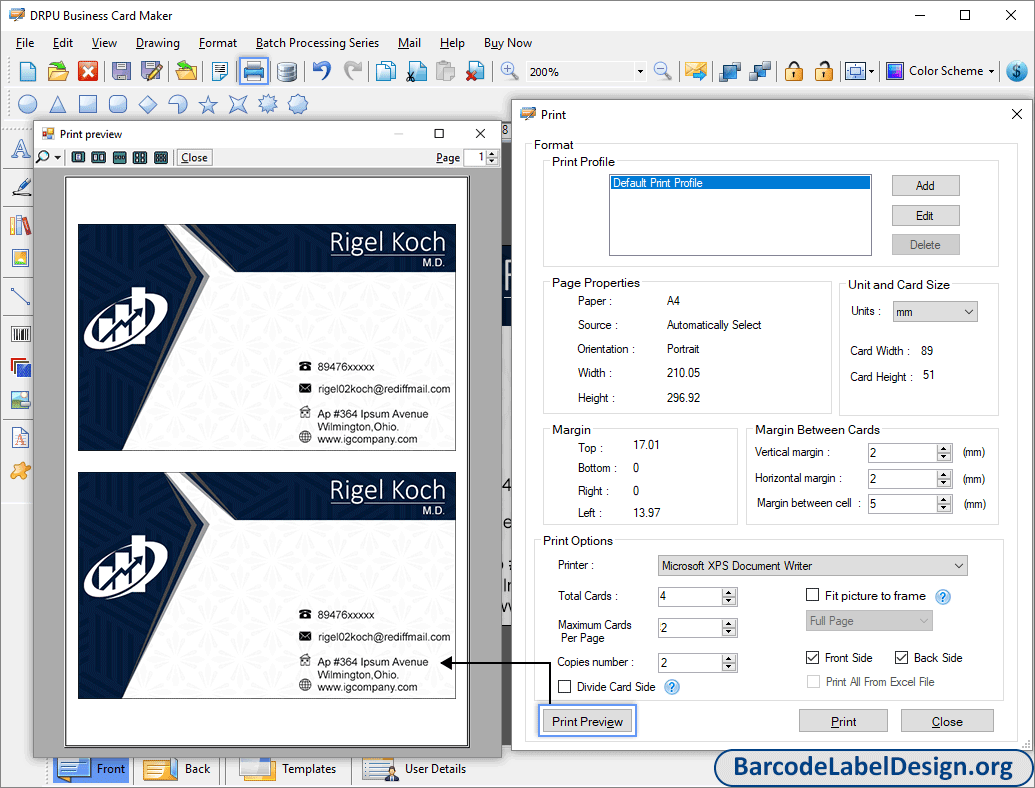Image resolution: width=1035 pixels, height=788 pixels.
Task: Click the Paste clipboard icon
Action: pyautogui.click(x=446, y=71)
